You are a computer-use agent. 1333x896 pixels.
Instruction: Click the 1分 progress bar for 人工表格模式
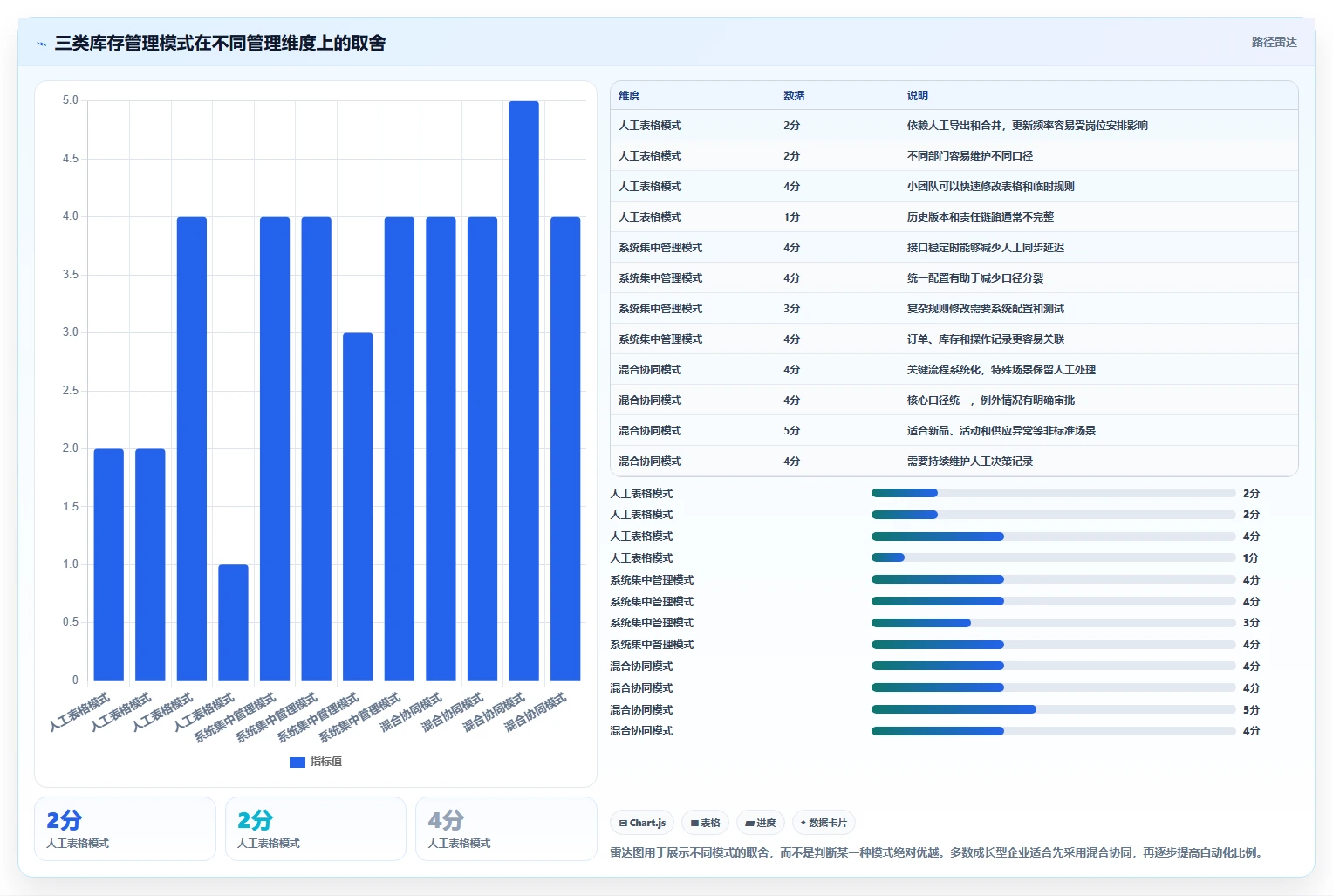pos(1053,557)
